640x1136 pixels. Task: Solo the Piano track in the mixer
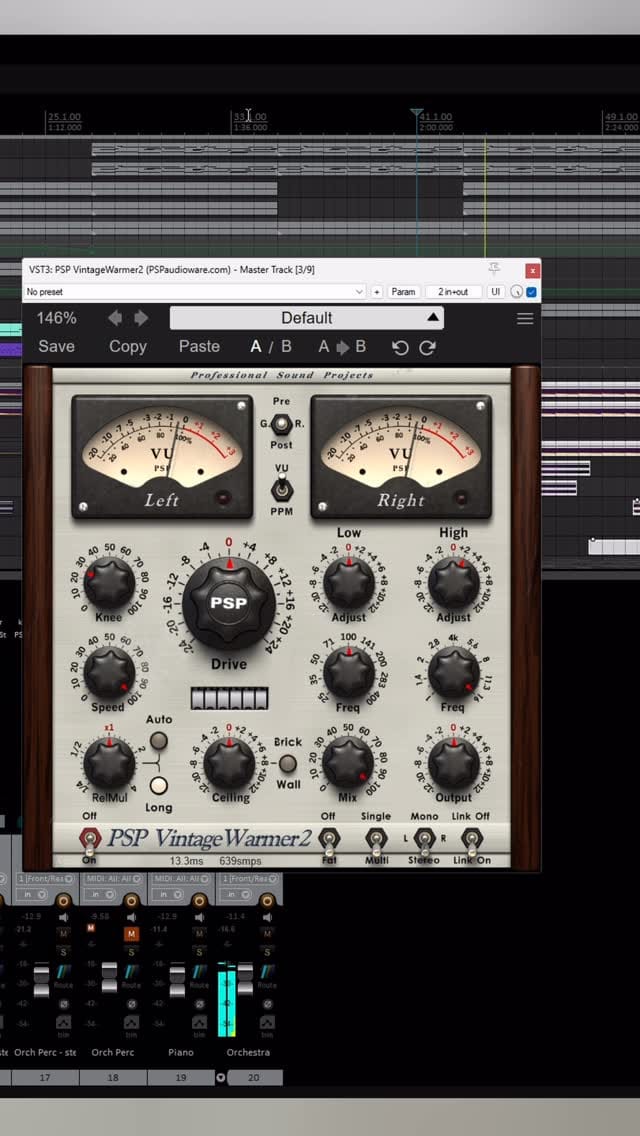point(199,951)
